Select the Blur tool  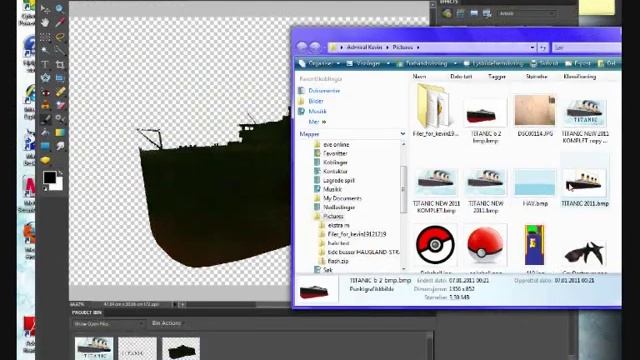click(60, 146)
